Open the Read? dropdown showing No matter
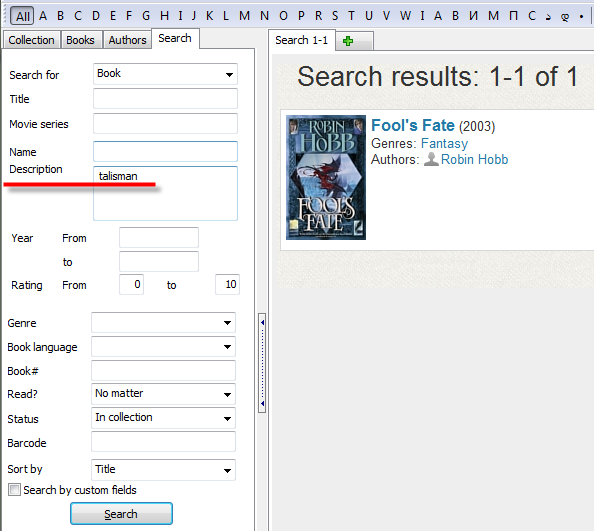 point(163,394)
